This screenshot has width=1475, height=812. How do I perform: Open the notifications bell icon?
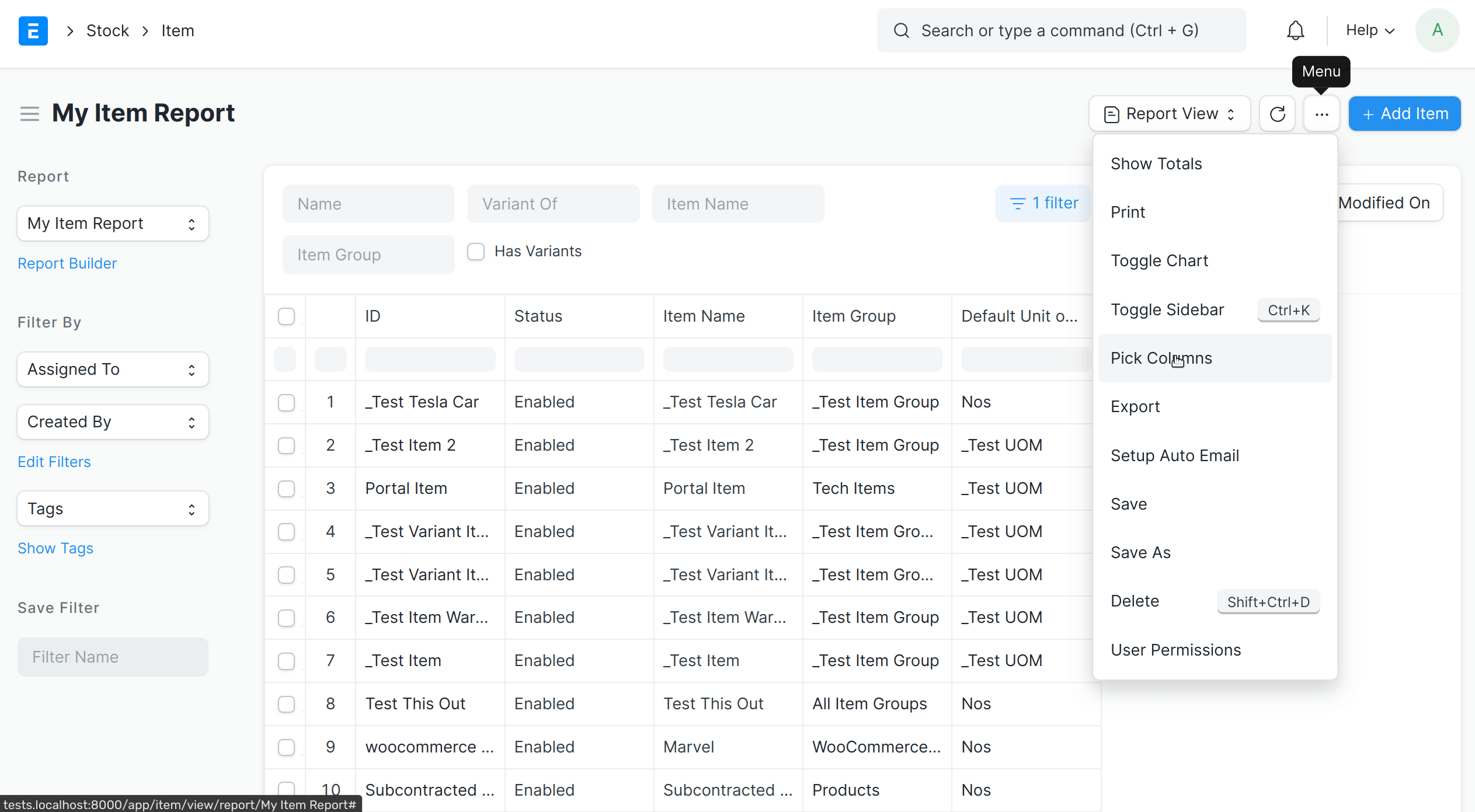pyautogui.click(x=1295, y=30)
